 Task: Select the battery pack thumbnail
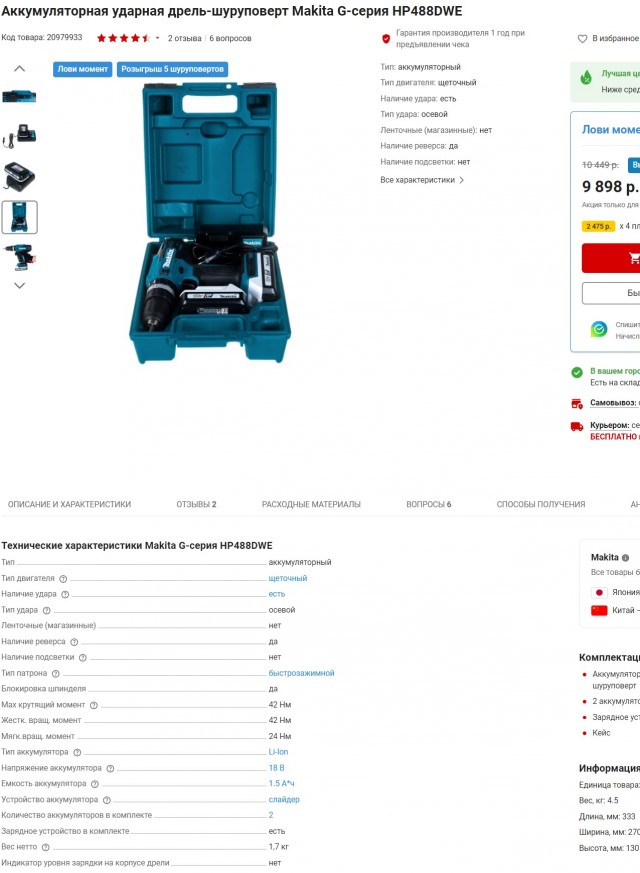(19, 176)
